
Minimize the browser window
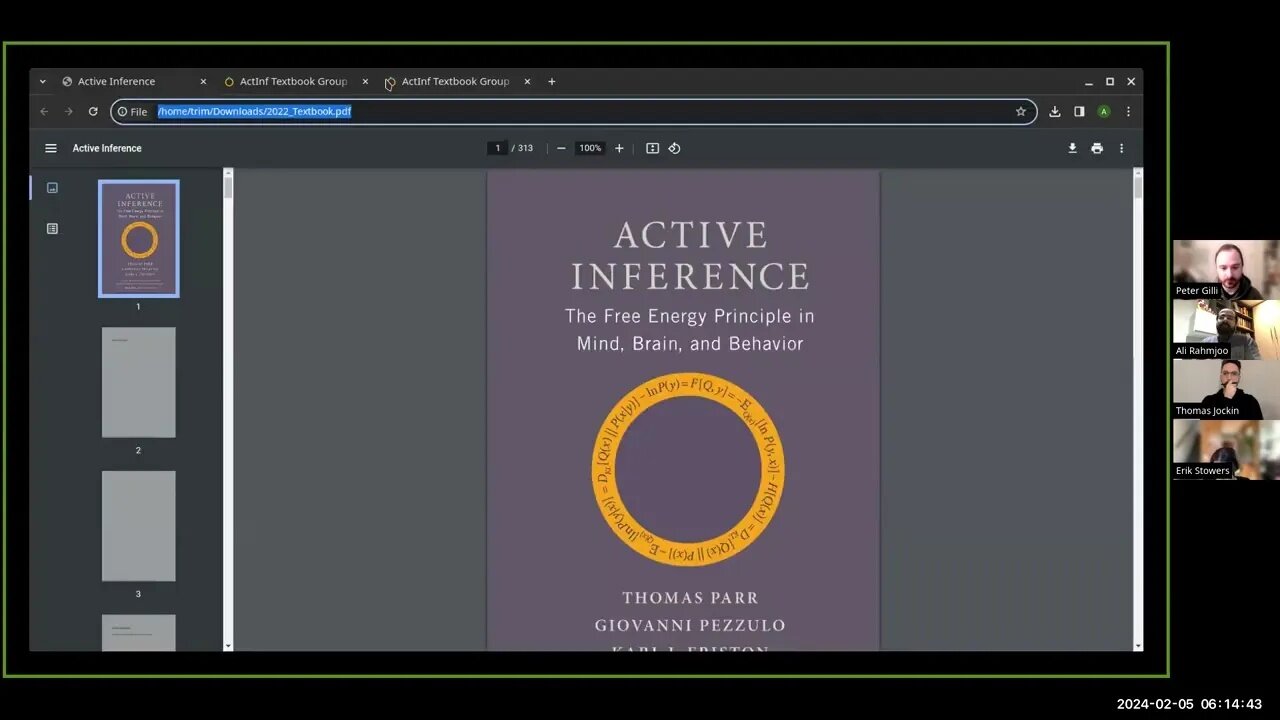click(1088, 81)
